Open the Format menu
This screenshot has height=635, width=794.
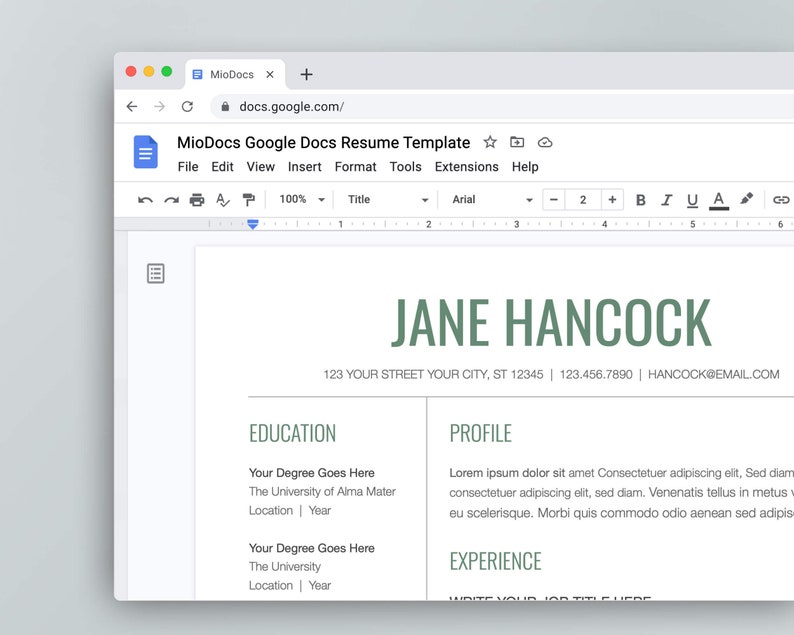[x=355, y=167]
